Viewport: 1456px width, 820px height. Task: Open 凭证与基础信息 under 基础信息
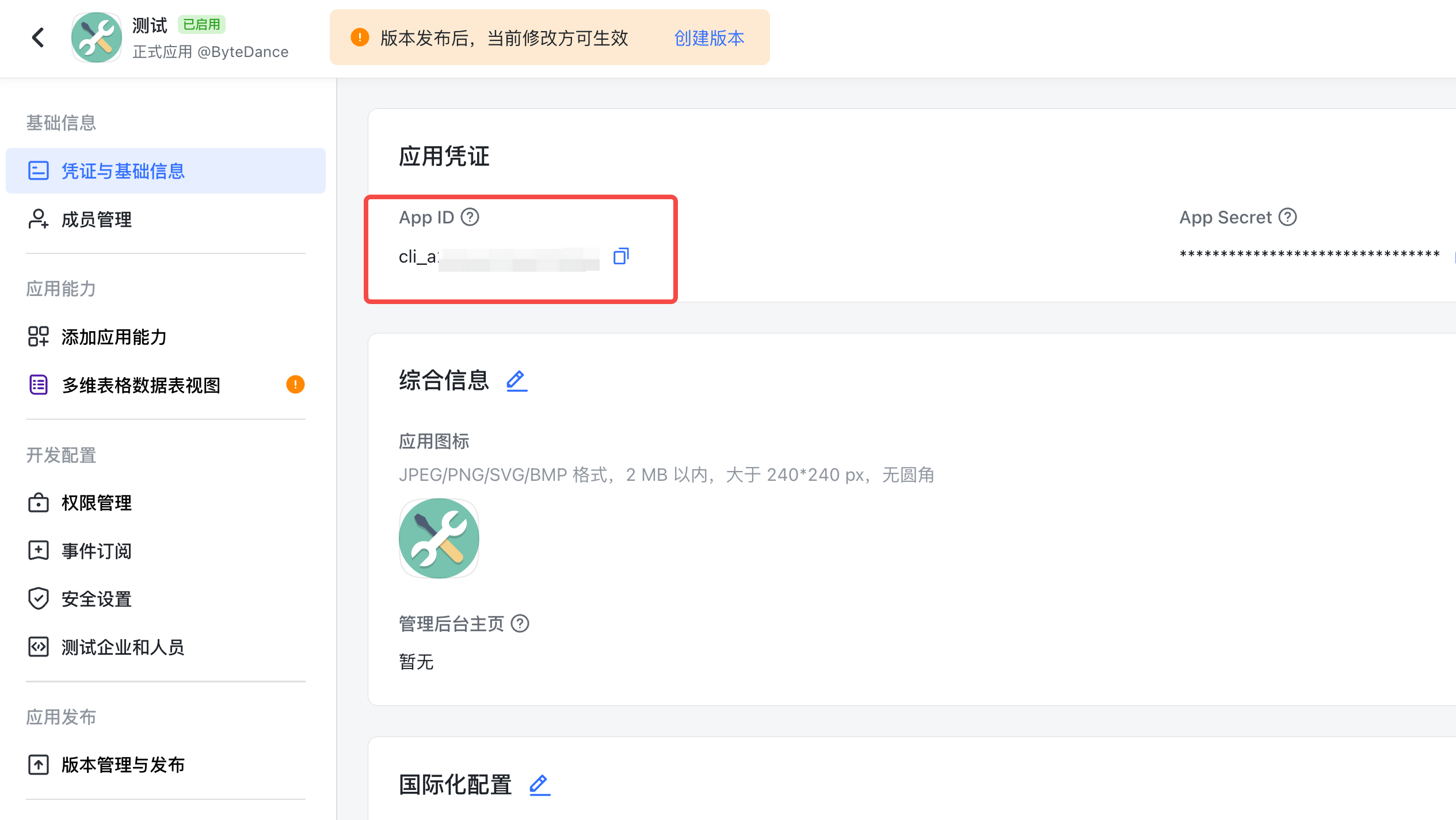123,171
